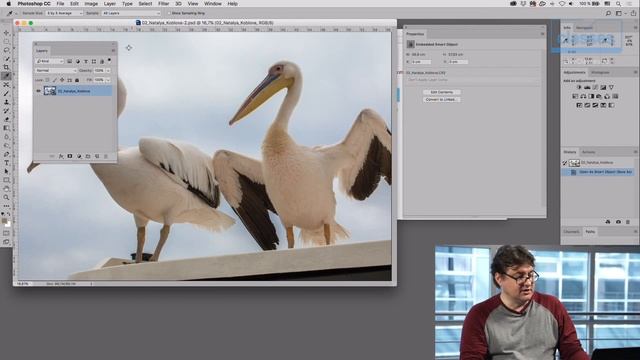The width and height of the screenshot is (640, 360).
Task: Toggle lock position in Layers panel
Action: (62, 80)
